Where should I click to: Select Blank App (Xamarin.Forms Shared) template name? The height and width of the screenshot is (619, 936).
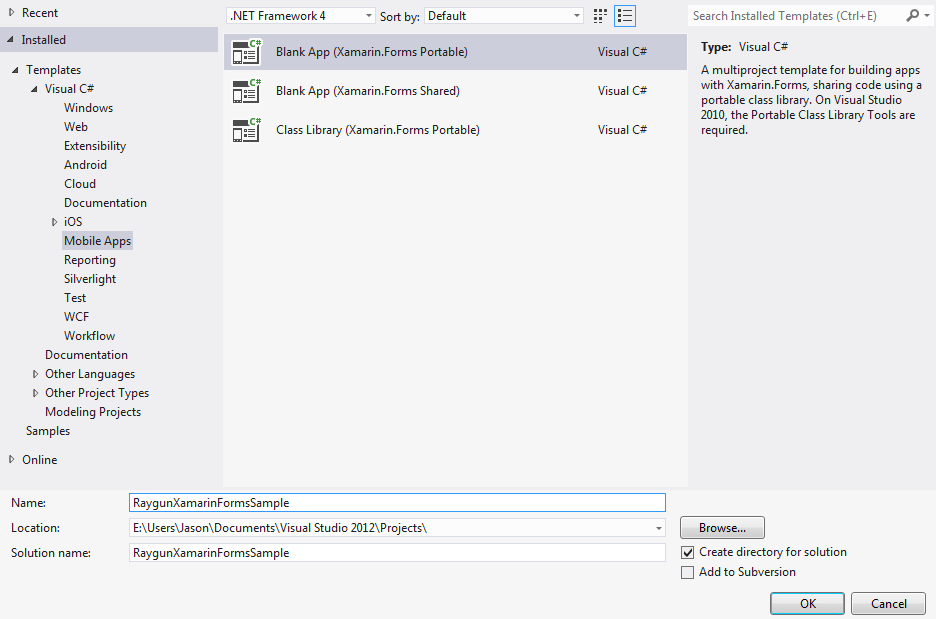click(x=368, y=91)
